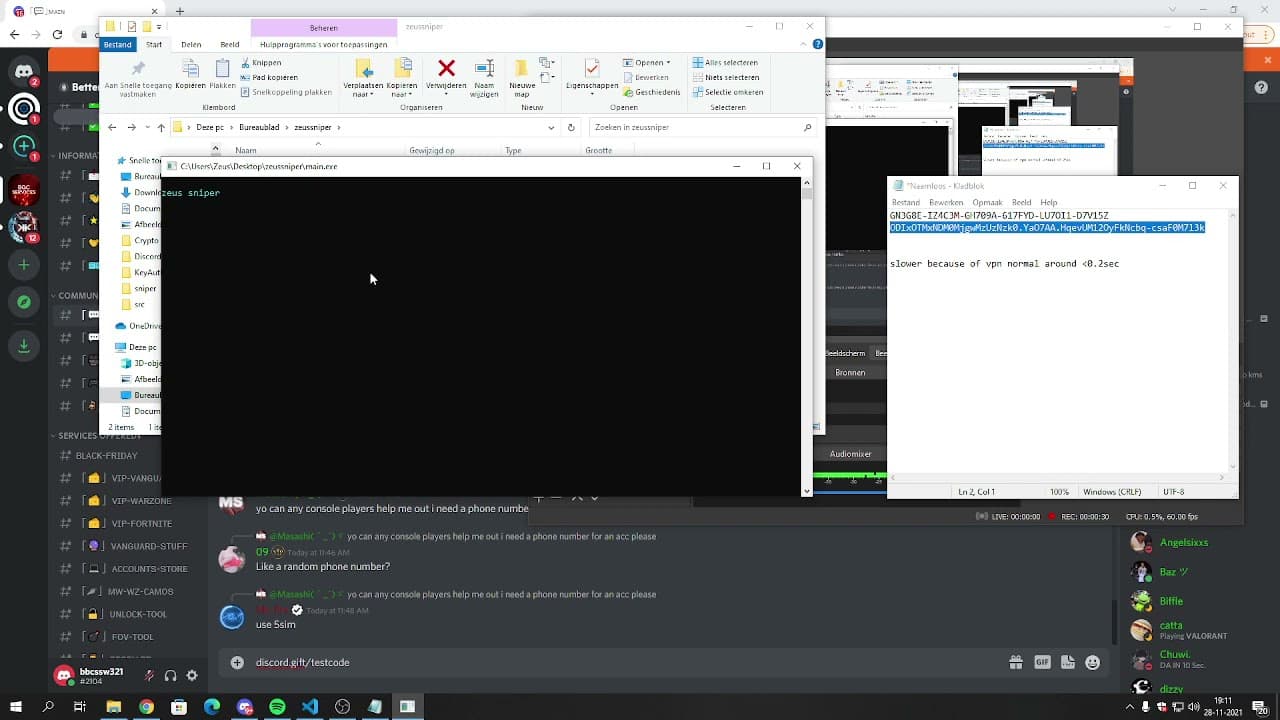Click Knippen (cut) in File Explorer ribbon

pos(260,63)
